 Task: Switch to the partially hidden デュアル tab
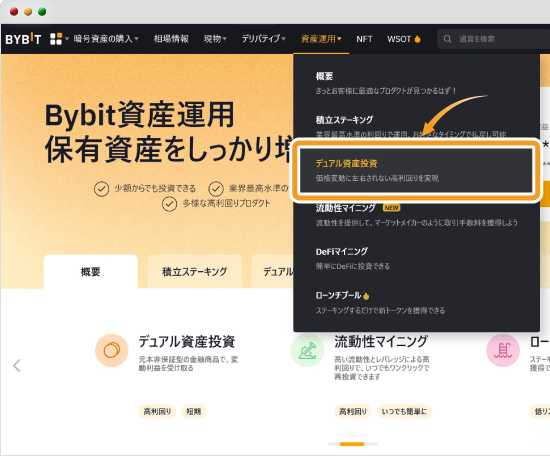click(x=273, y=272)
